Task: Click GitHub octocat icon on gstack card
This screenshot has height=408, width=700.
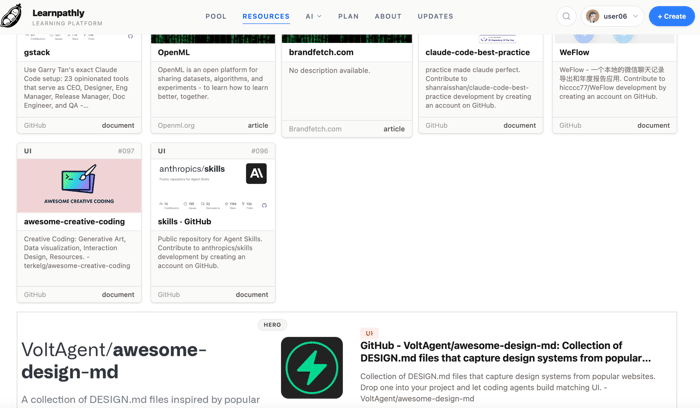Action: pos(130,37)
